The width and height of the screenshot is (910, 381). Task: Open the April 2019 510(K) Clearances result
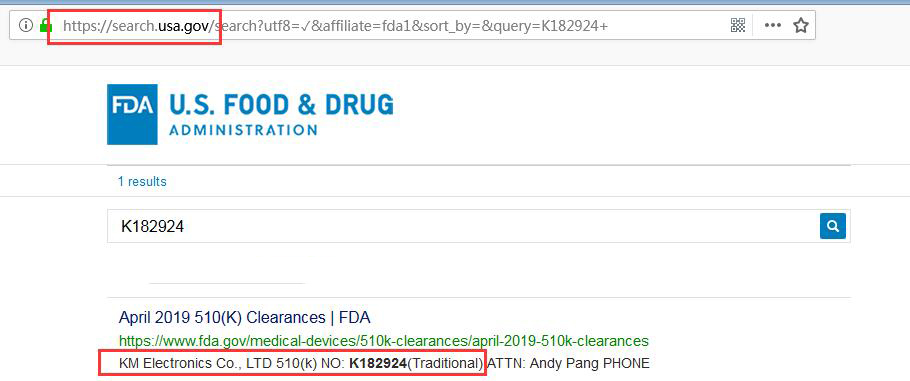click(x=244, y=318)
